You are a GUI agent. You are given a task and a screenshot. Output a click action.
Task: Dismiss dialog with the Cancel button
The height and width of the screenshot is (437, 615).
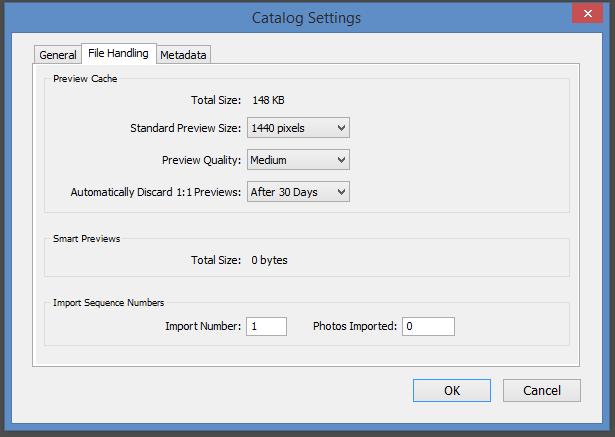point(542,390)
